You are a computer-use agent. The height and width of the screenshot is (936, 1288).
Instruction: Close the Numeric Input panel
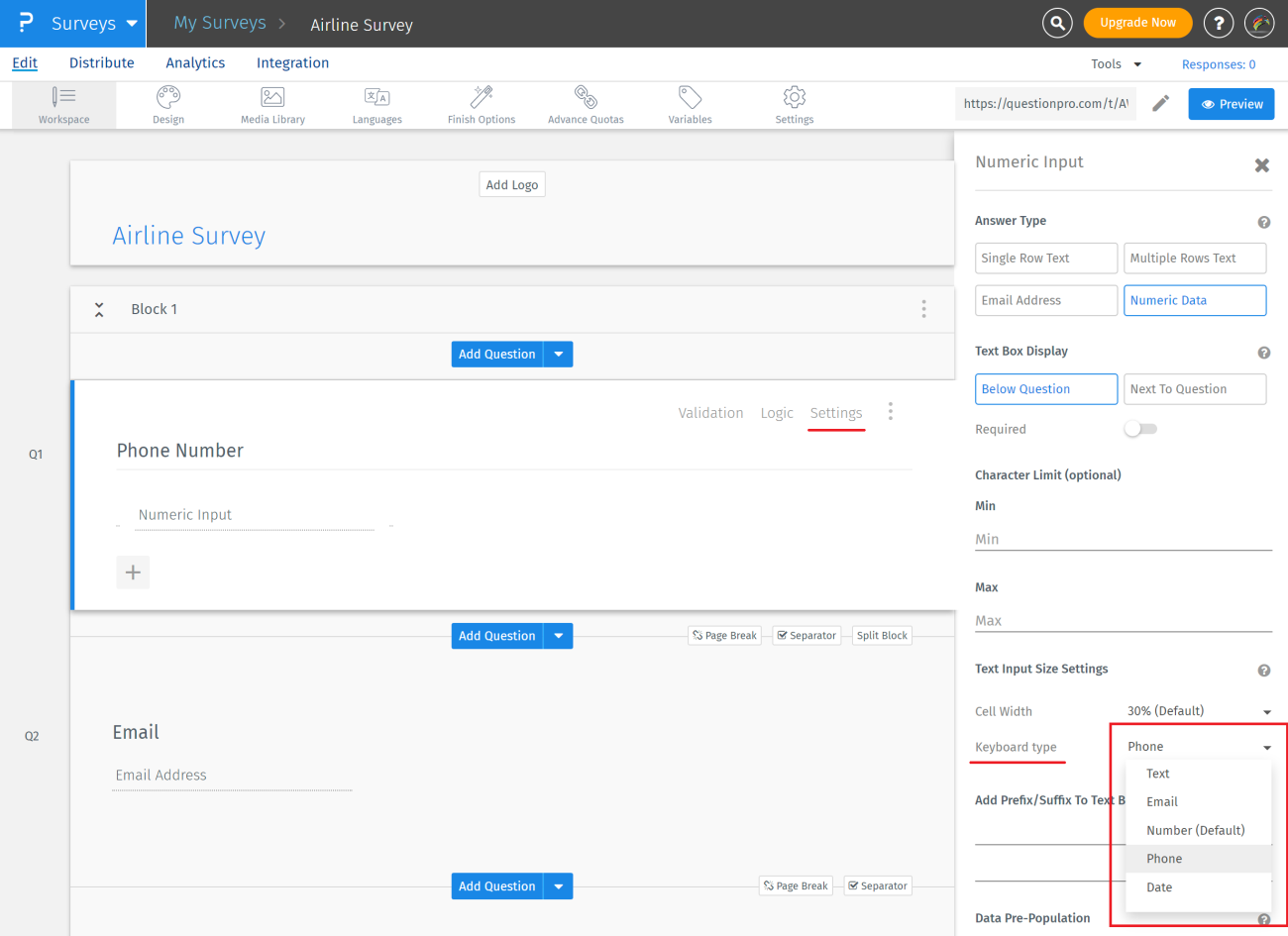click(x=1261, y=165)
